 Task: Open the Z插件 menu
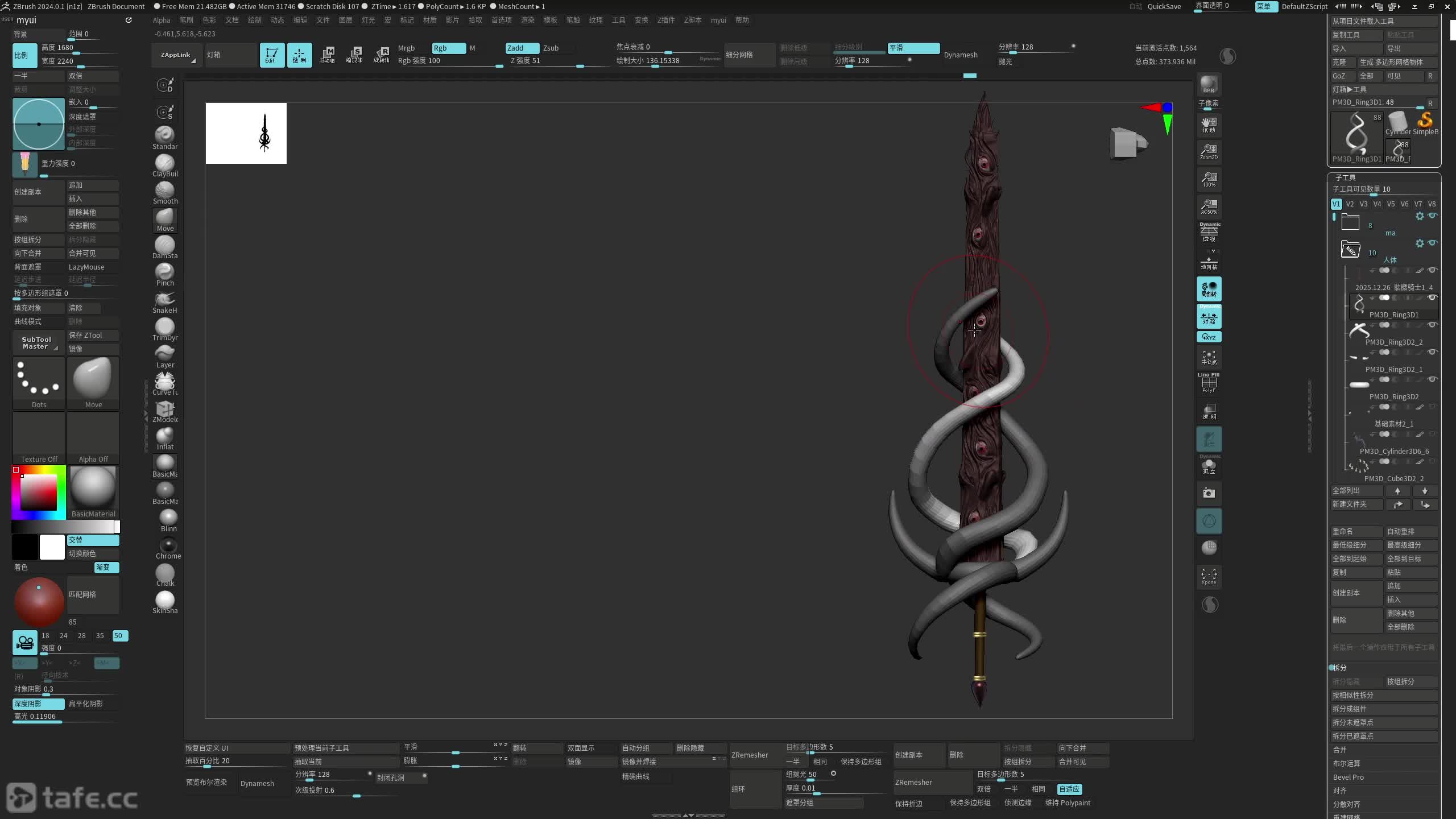665,20
